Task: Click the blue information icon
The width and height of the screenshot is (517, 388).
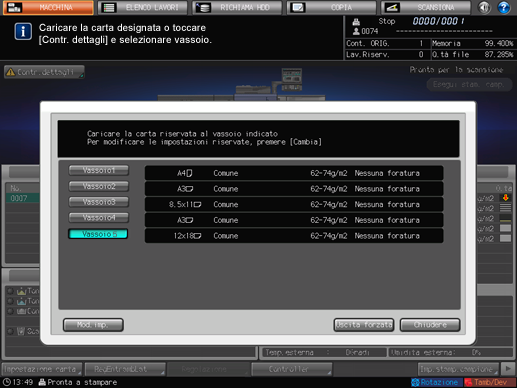Action: [23, 32]
